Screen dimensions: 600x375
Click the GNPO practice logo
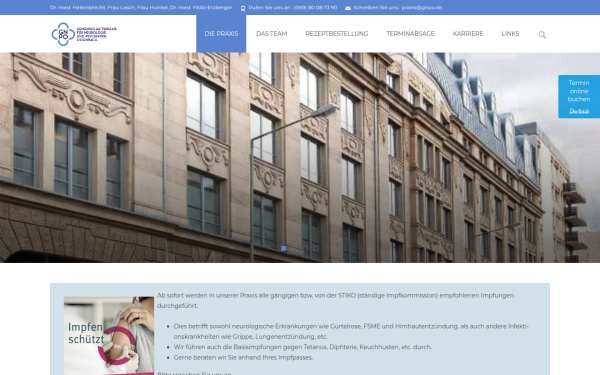click(x=84, y=34)
